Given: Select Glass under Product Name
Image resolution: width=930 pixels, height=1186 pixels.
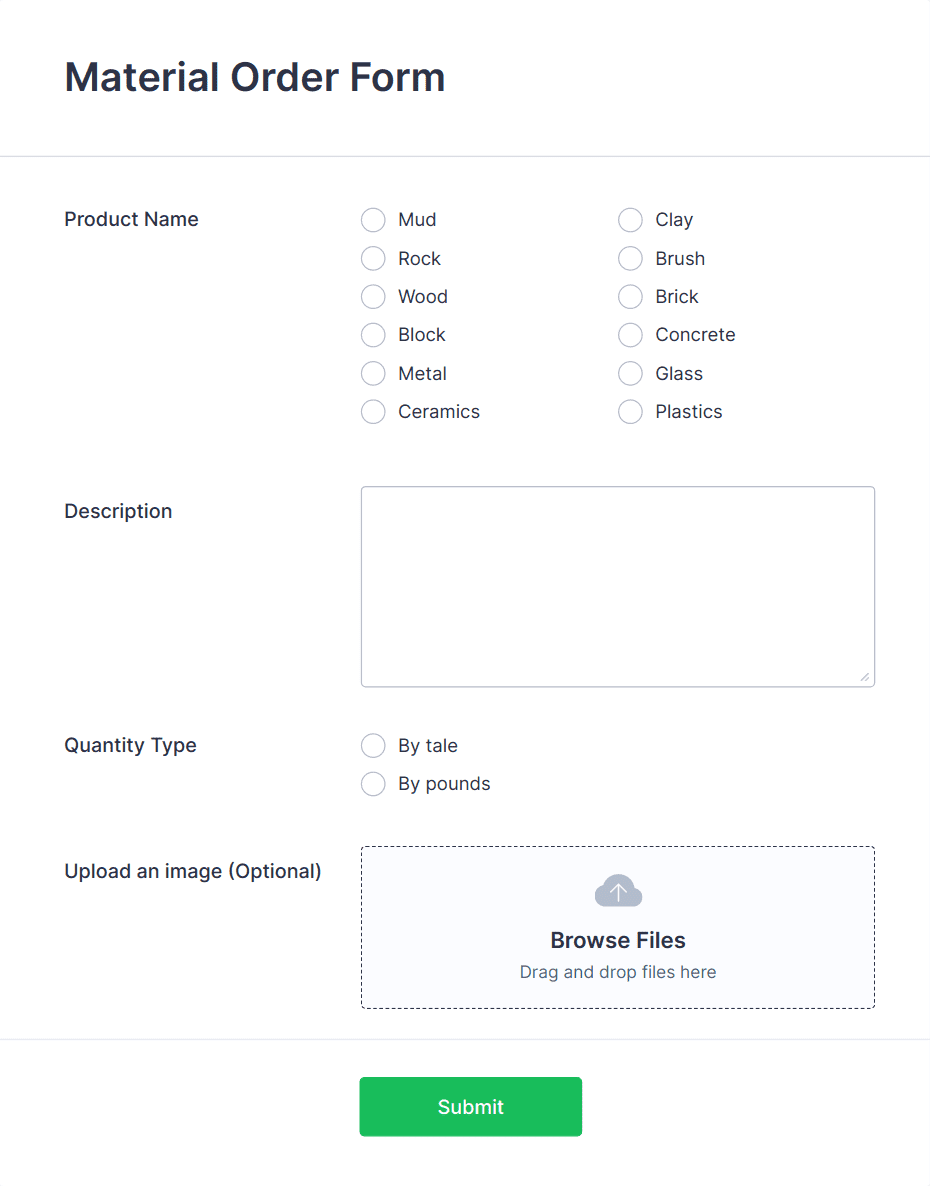Looking at the screenshot, I should click(x=630, y=373).
